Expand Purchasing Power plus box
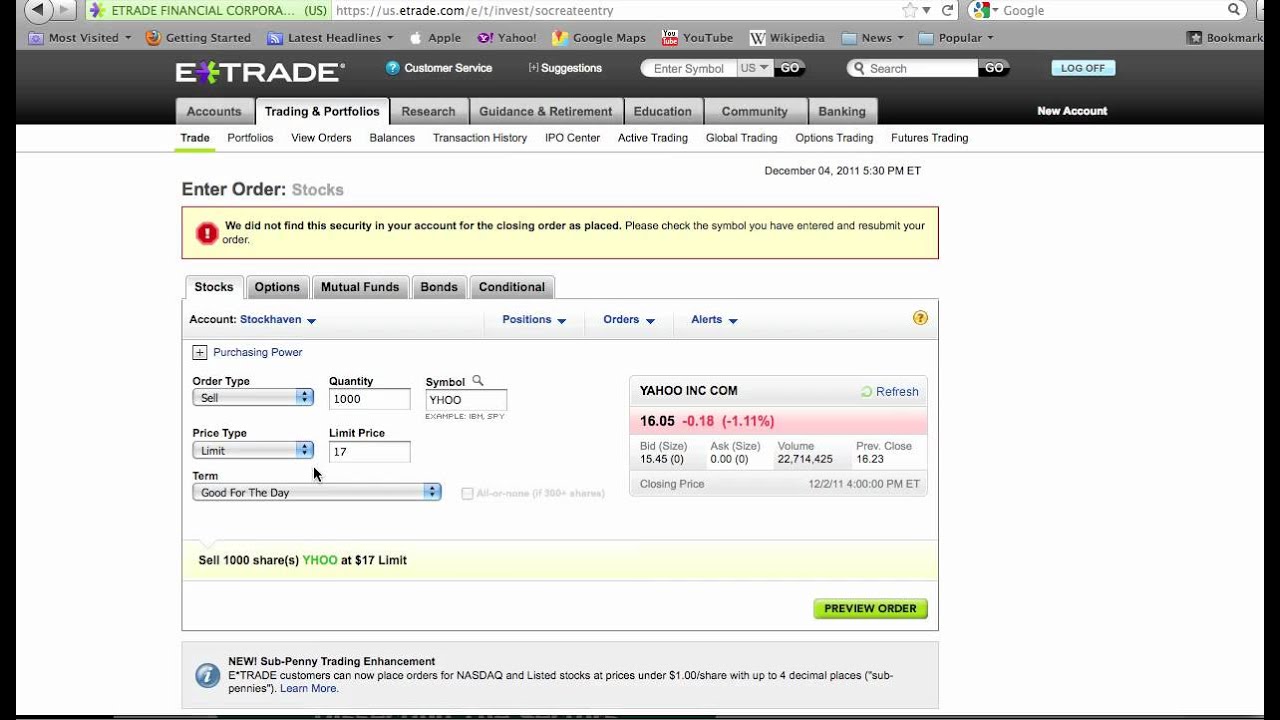 coord(199,352)
